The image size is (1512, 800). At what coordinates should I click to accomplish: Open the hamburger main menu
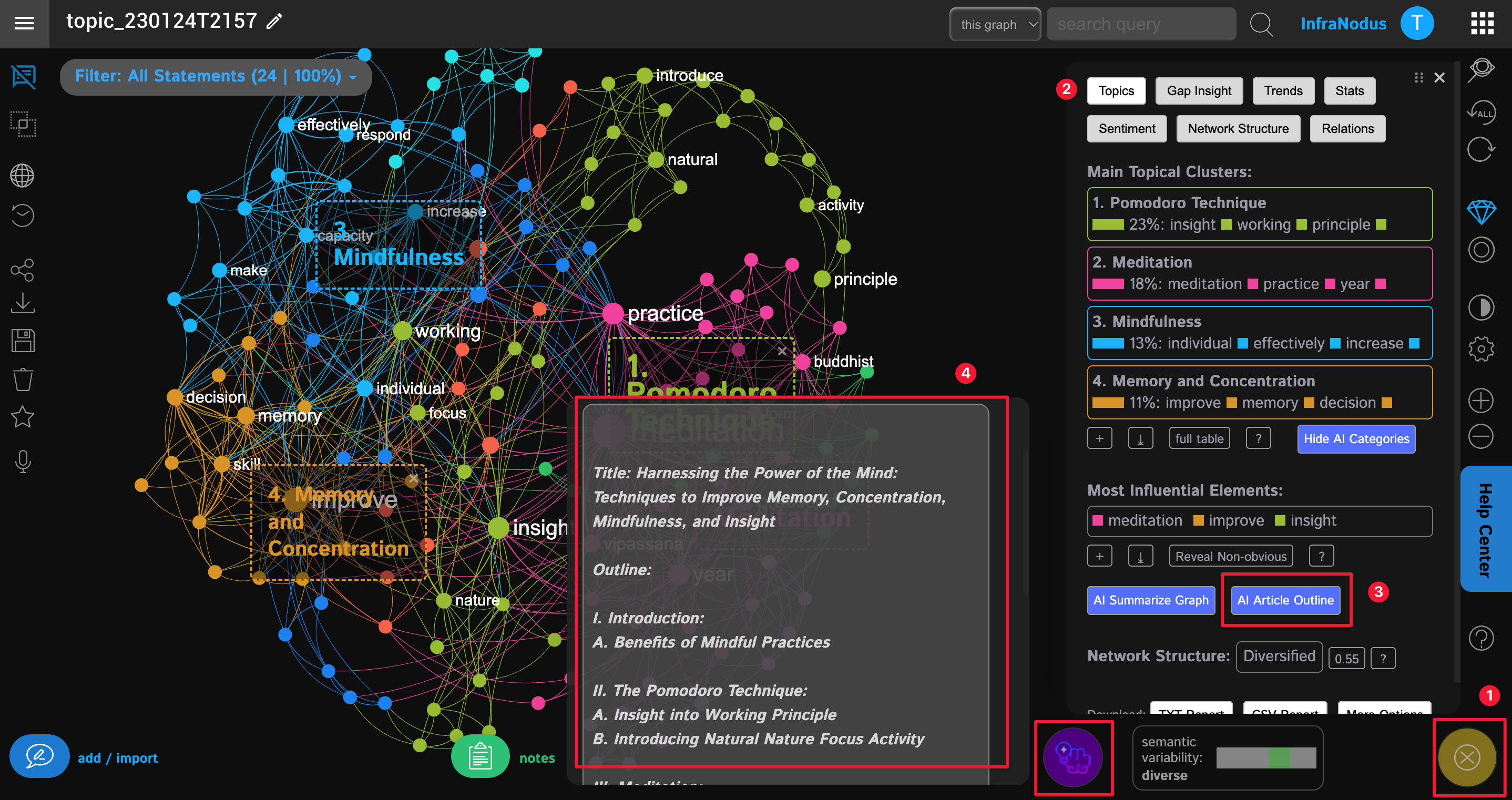coord(24,24)
